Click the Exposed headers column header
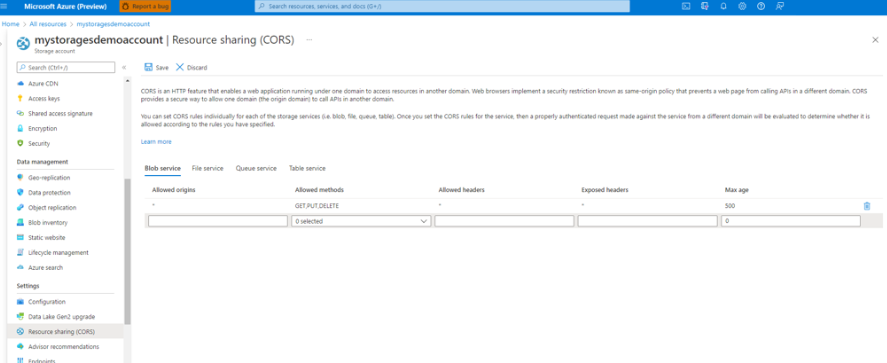 605,190
